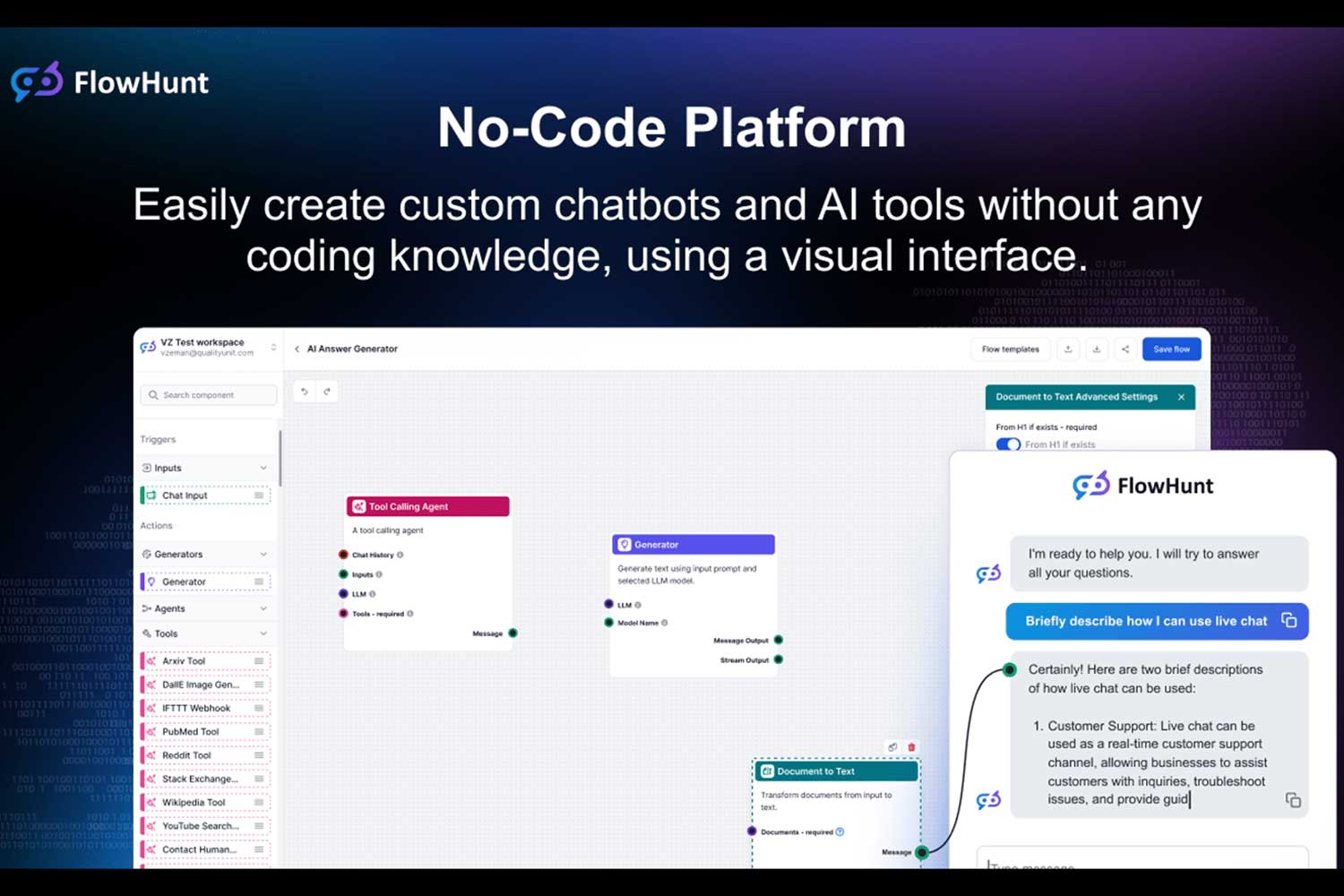
Task: Select the Arxiv Tool component
Action: point(205,661)
